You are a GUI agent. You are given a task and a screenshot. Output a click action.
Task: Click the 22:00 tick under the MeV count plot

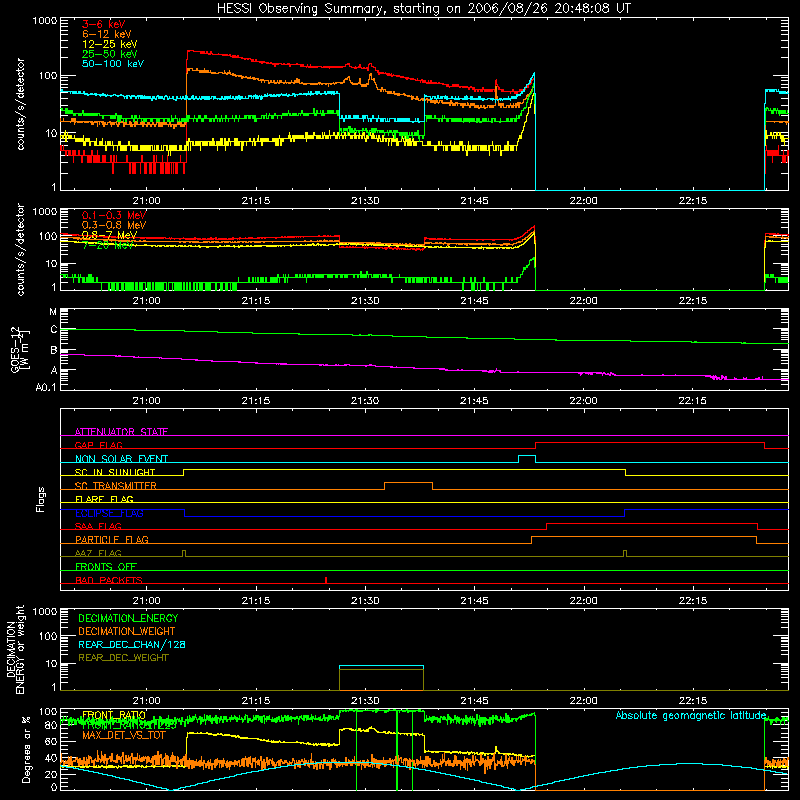tap(584, 301)
